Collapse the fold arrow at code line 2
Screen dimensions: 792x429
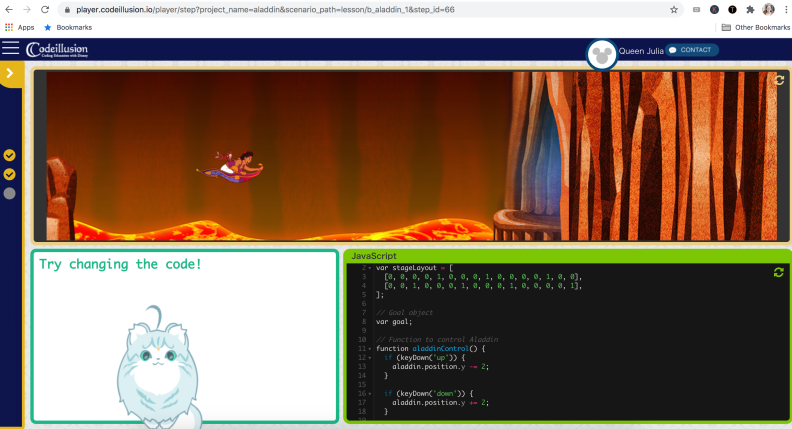(370, 268)
